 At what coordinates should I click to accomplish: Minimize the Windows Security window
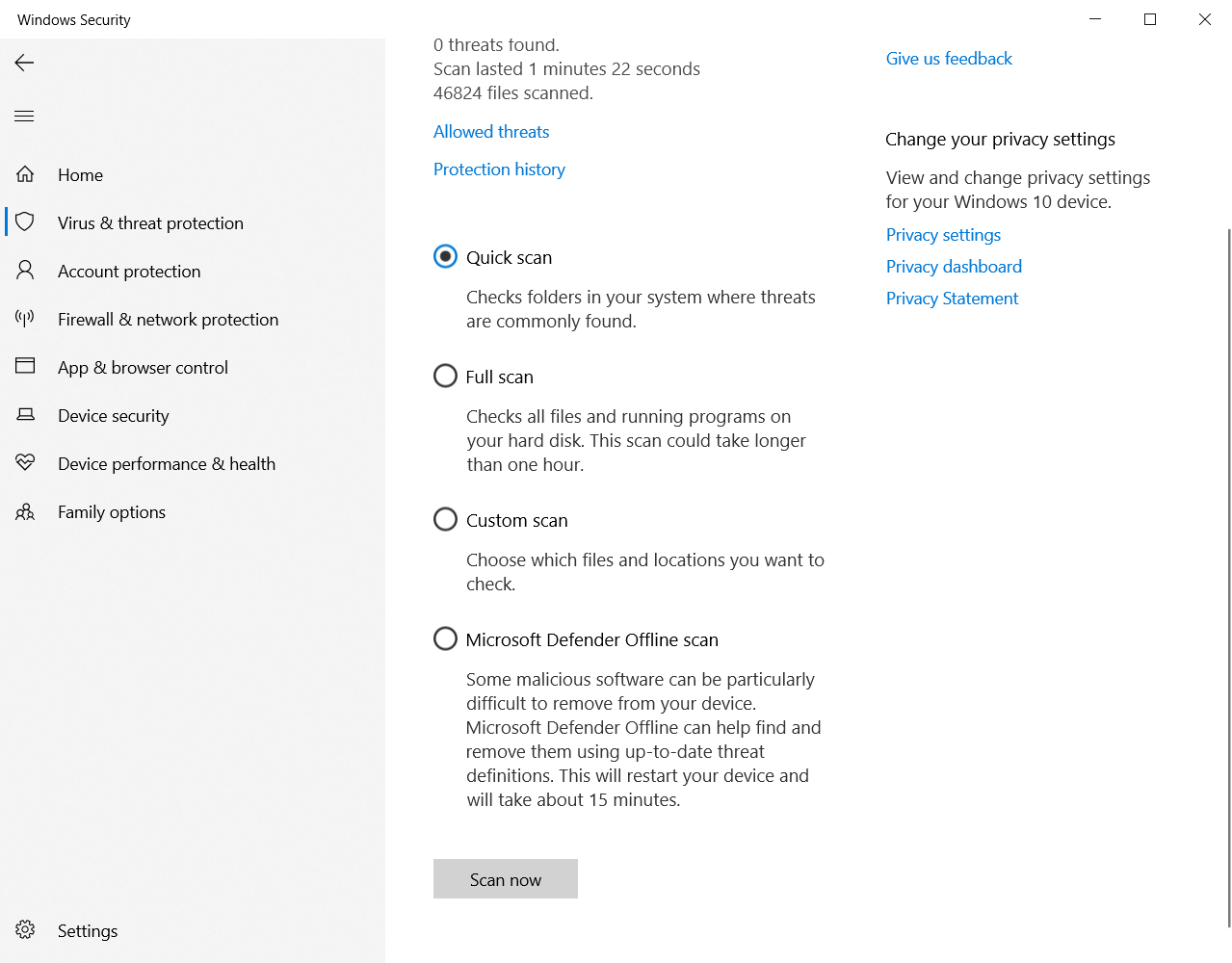coord(1095,19)
